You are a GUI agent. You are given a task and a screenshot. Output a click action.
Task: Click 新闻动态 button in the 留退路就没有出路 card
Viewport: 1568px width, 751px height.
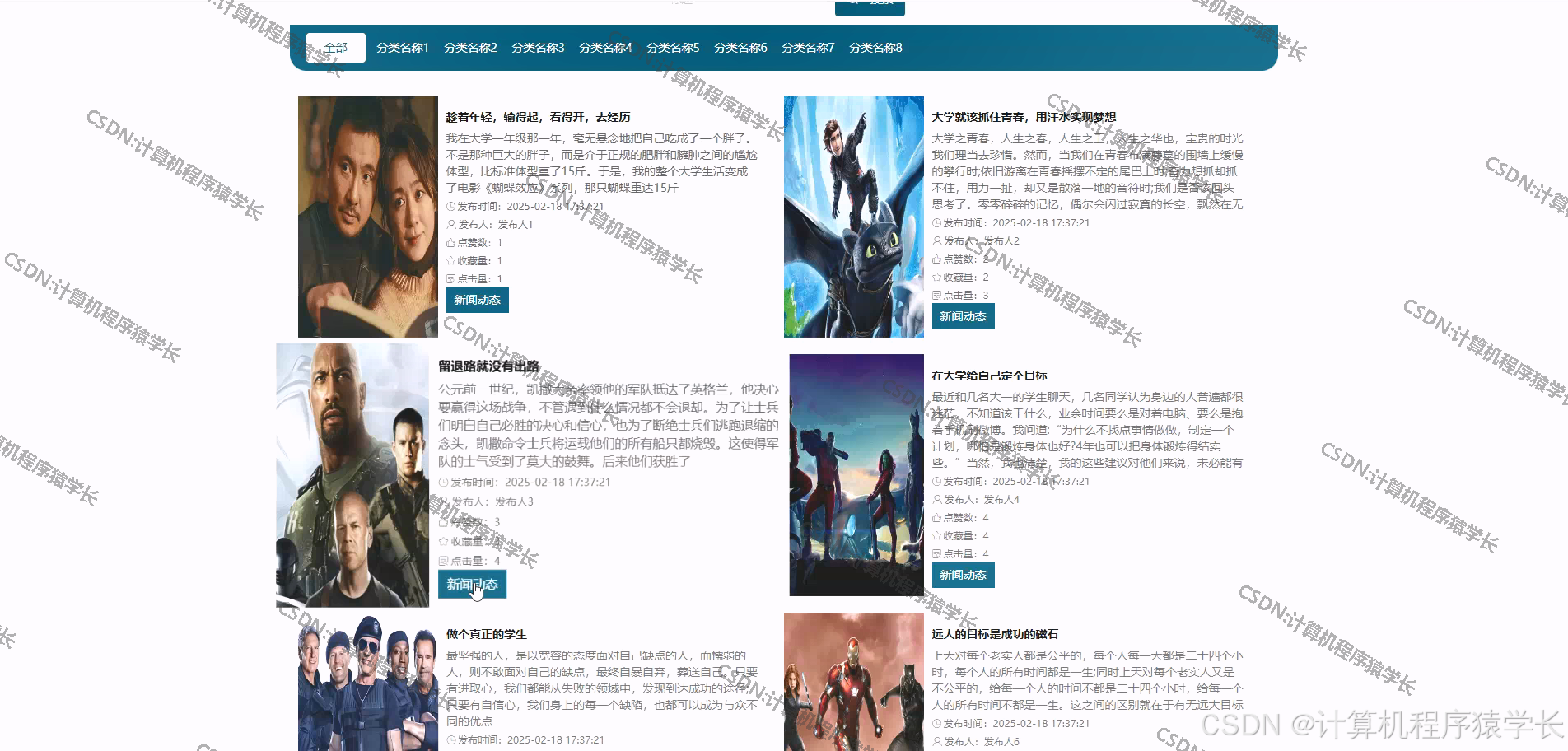(472, 585)
